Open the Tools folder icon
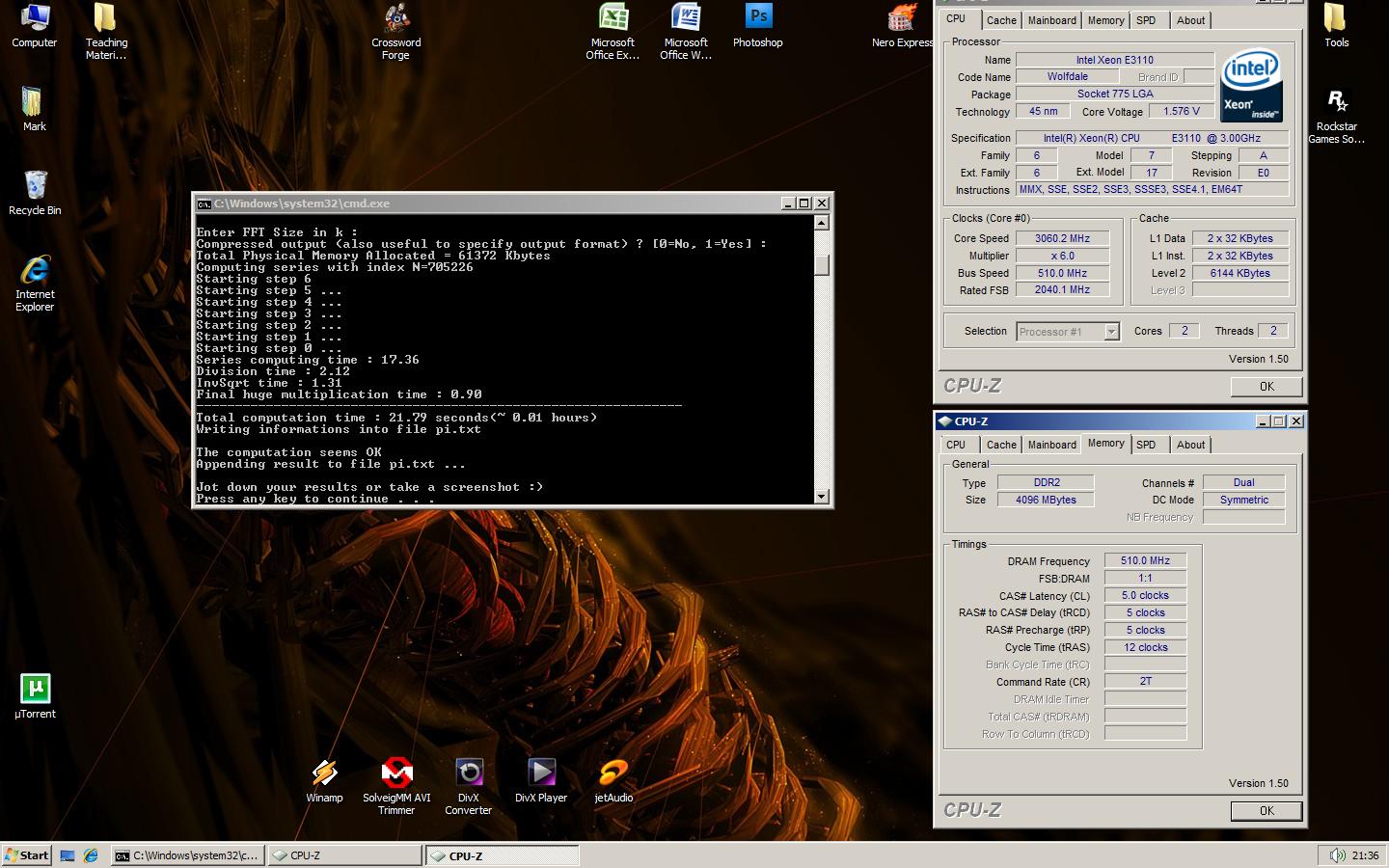Screen dimensions: 1389x868 (1336, 26)
